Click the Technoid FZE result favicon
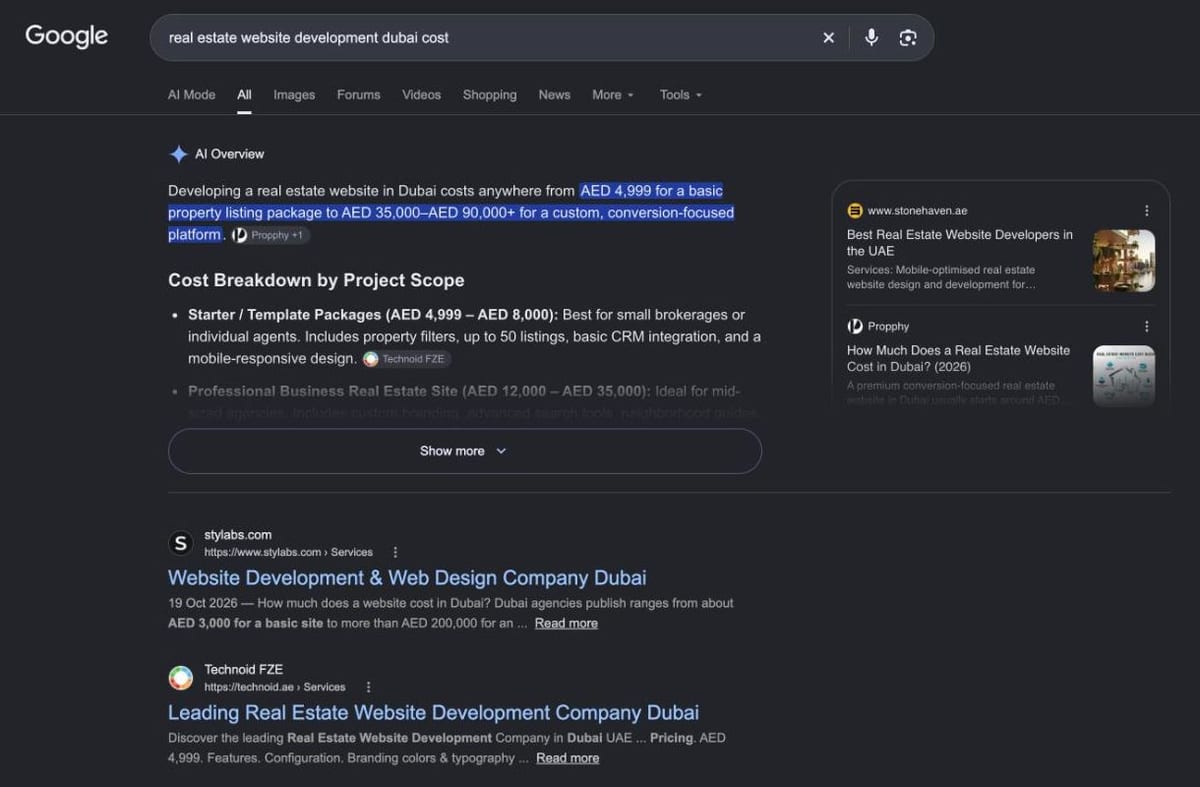The width and height of the screenshot is (1200, 787). (180, 678)
